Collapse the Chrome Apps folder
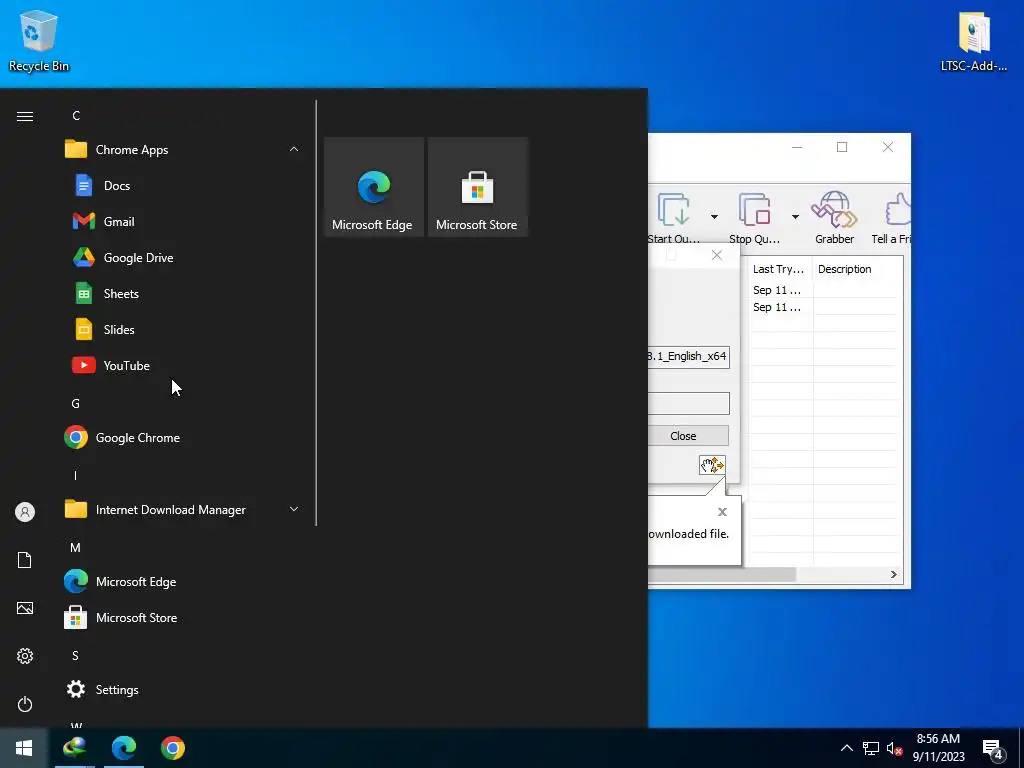The height and width of the screenshot is (768, 1024). tap(294, 150)
